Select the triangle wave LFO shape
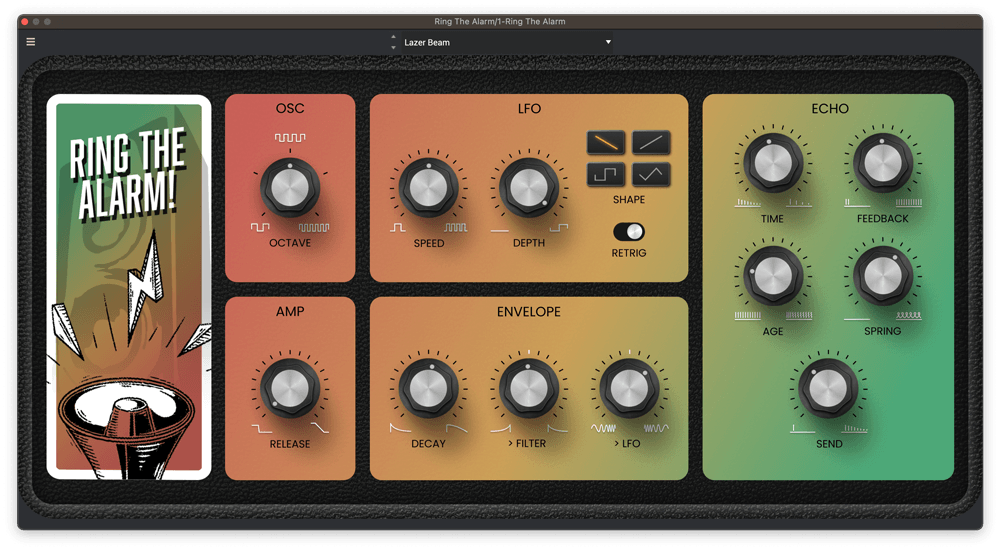Viewport: 1000px width, 550px height. coord(651,174)
